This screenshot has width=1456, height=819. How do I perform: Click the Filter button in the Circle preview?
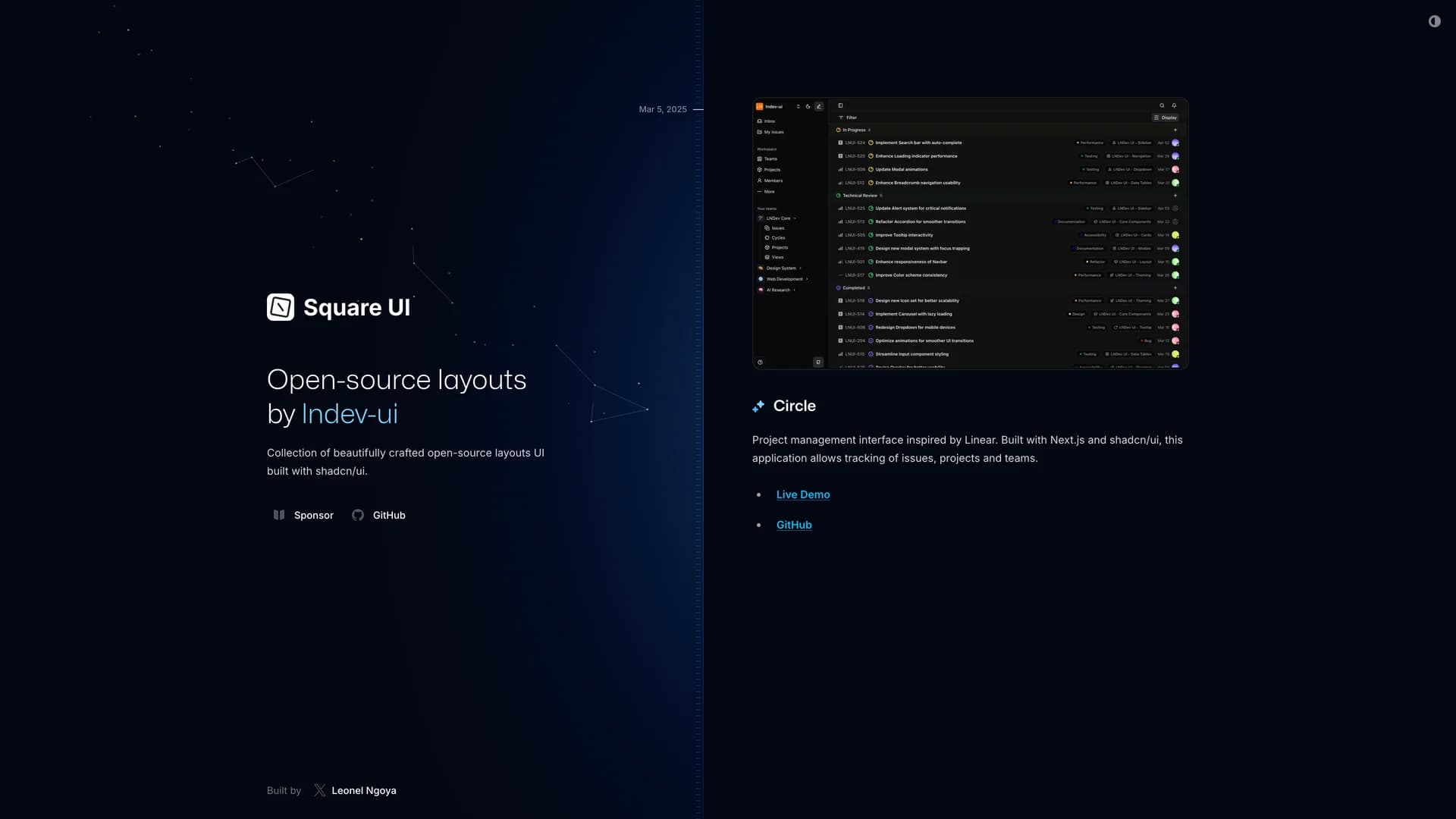848,118
